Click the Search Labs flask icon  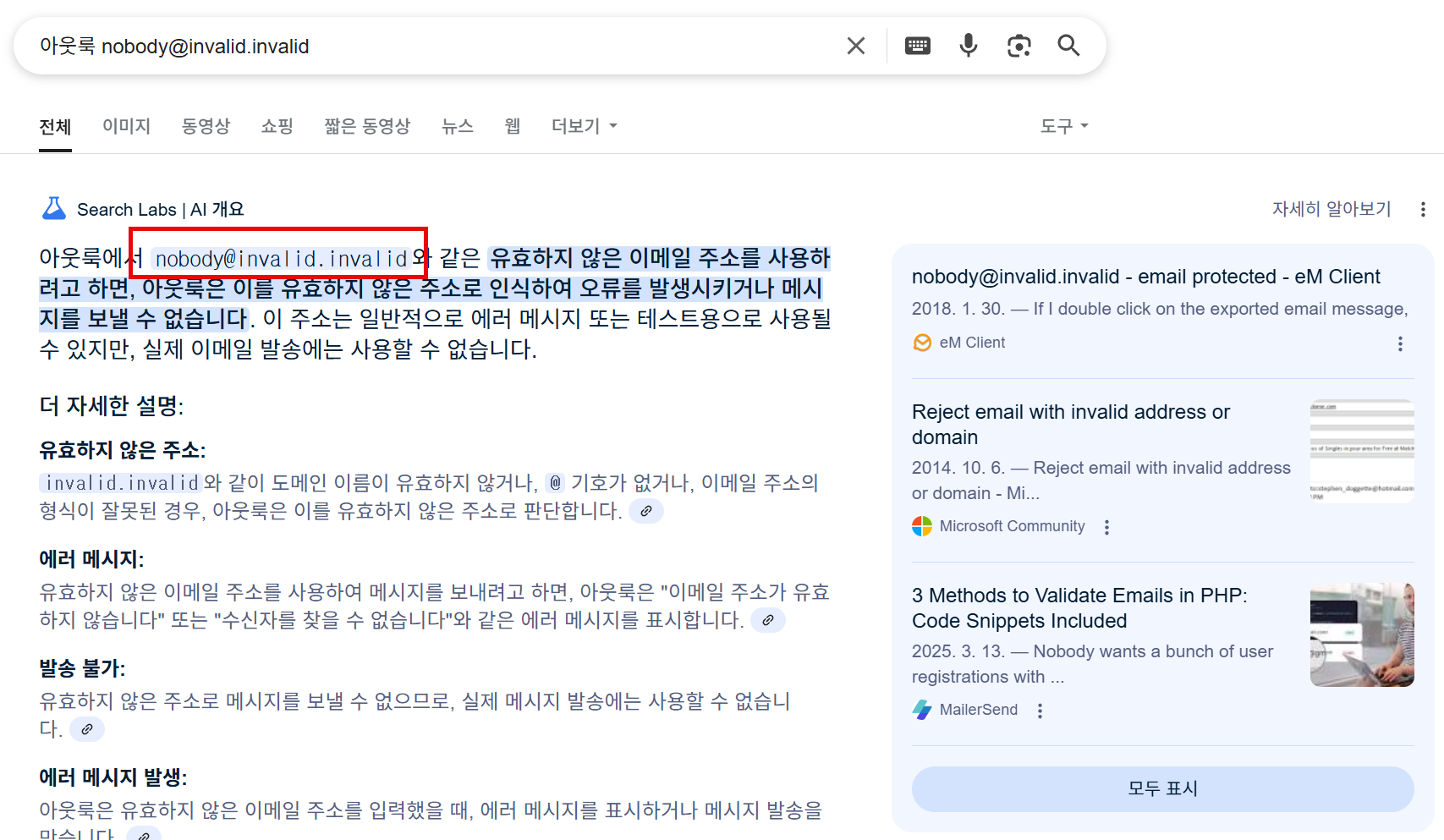point(54,208)
